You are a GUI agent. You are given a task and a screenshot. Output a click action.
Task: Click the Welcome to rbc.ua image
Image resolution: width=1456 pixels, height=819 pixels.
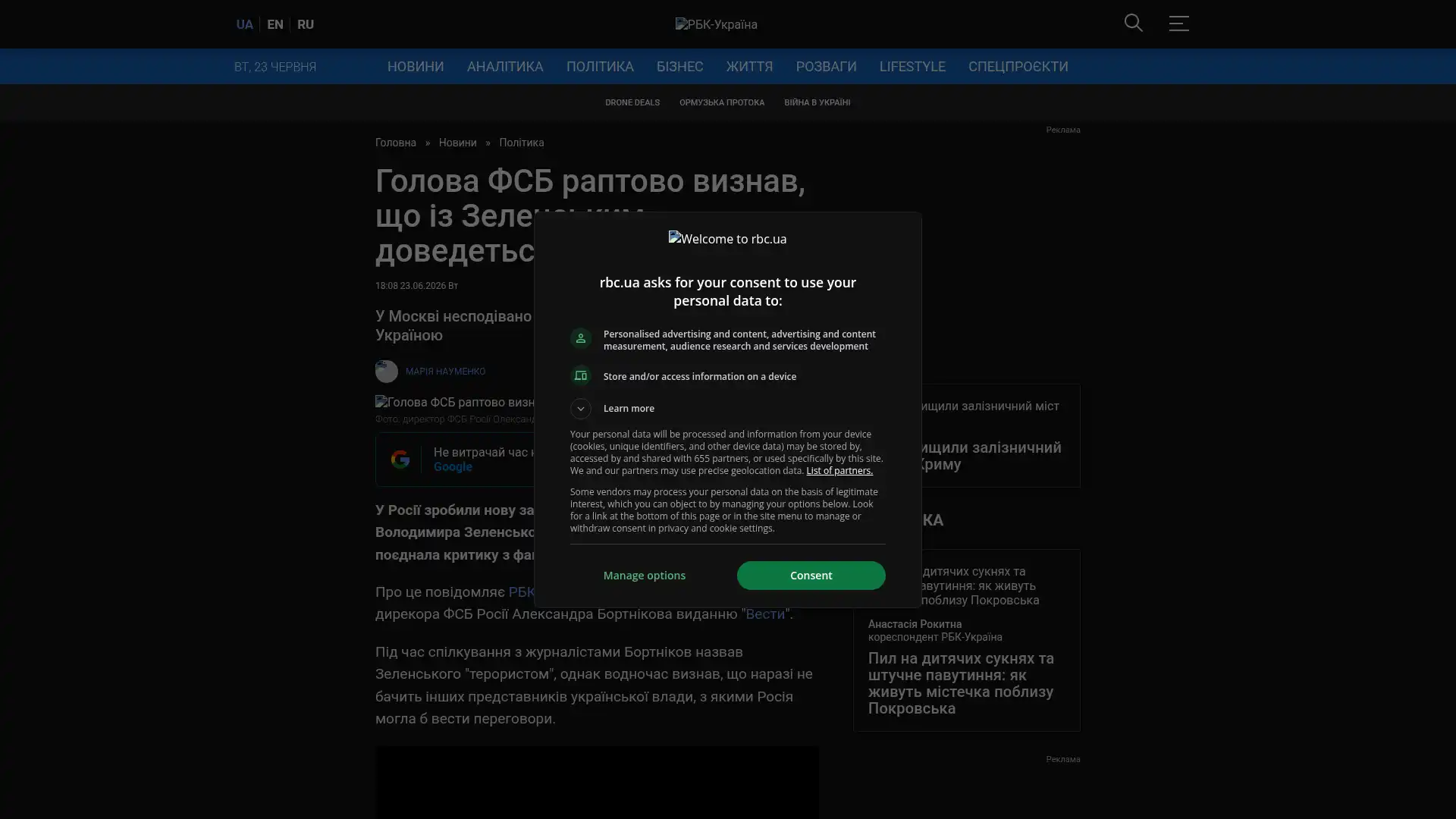727,239
